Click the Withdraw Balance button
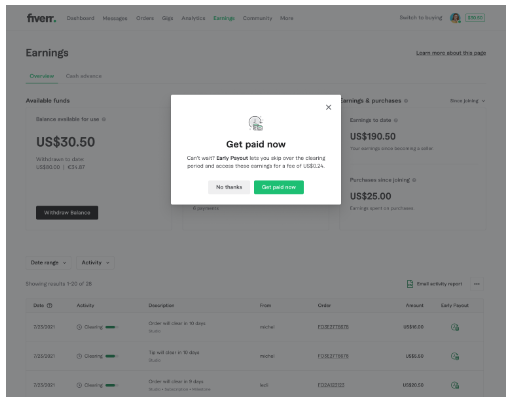 (x=67, y=213)
